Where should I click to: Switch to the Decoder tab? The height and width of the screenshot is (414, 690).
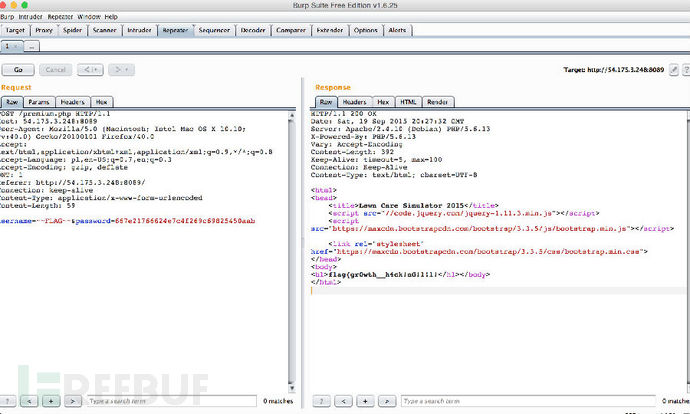pos(253,30)
